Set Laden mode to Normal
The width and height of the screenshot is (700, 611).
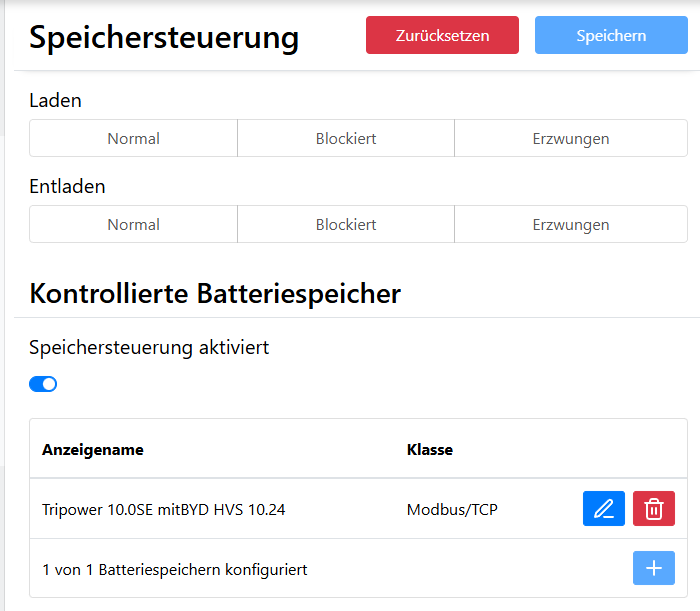(133, 139)
